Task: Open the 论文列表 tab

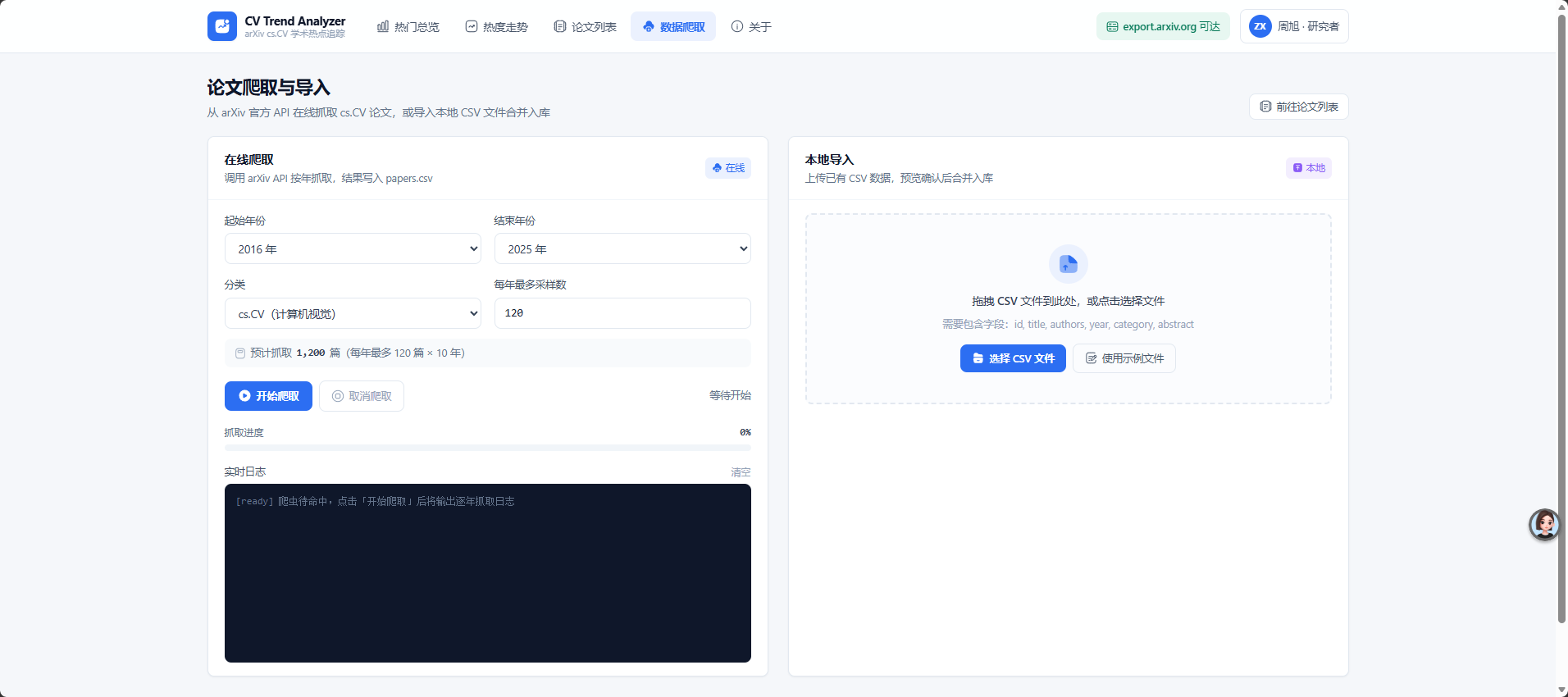Action: click(x=586, y=27)
